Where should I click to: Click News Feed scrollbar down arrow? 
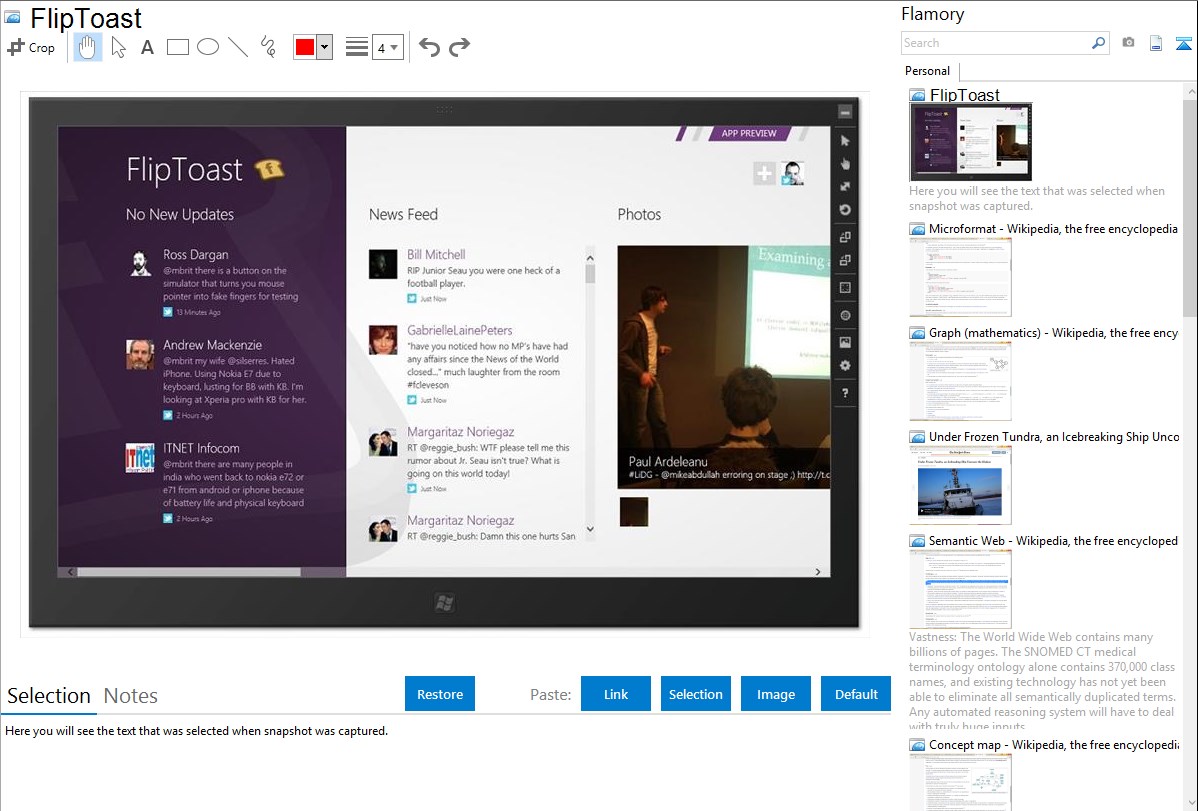(590, 529)
